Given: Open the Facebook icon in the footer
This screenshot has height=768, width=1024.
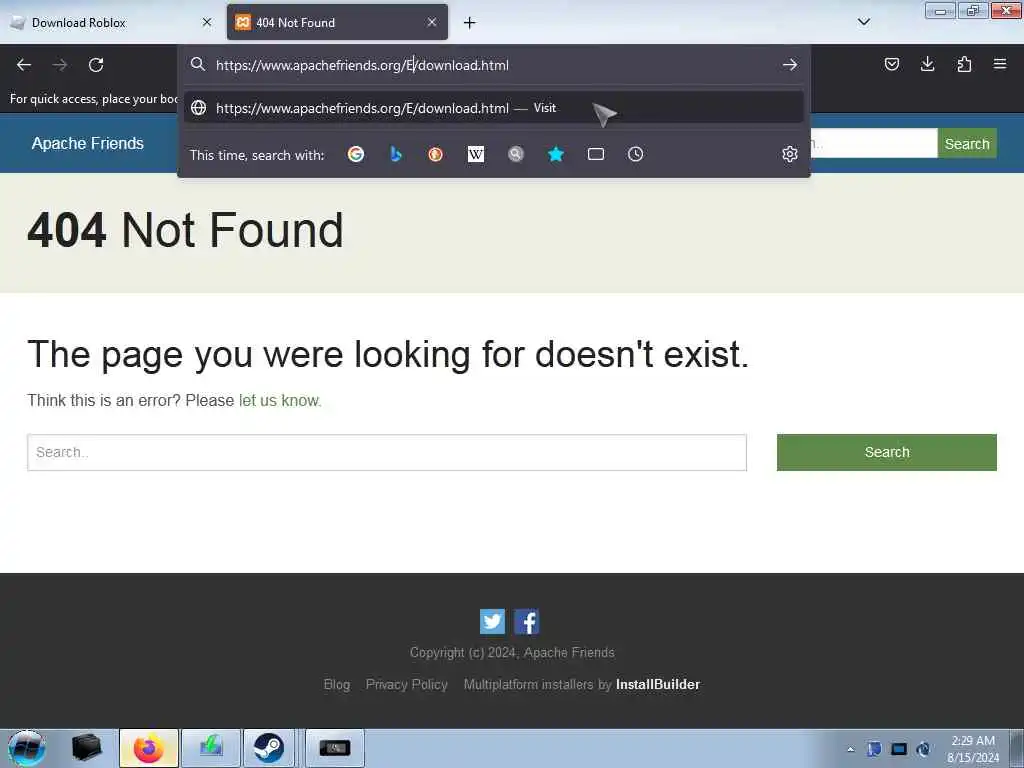Looking at the screenshot, I should pos(526,622).
